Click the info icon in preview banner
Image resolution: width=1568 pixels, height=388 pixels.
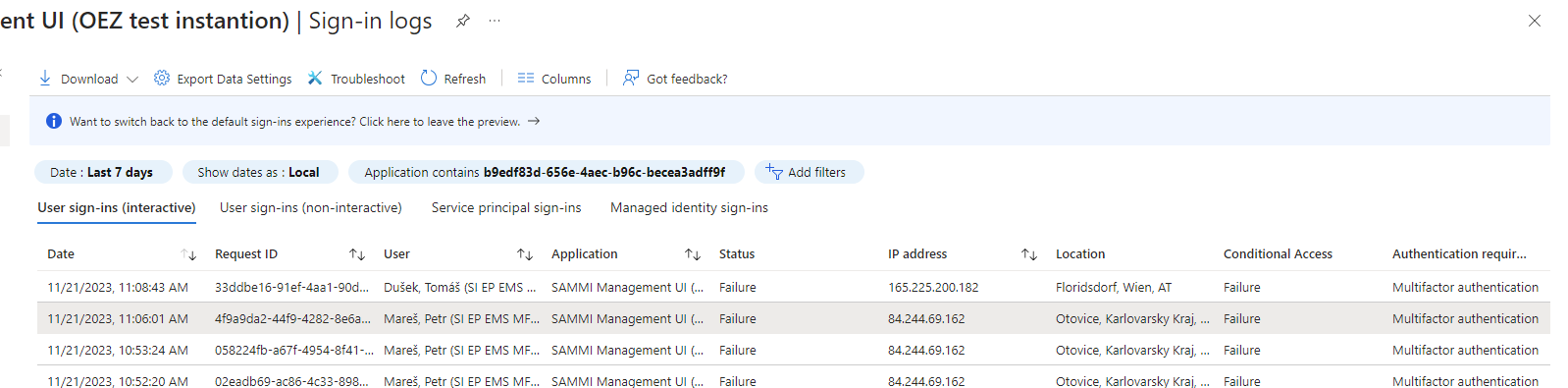pyautogui.click(x=54, y=122)
